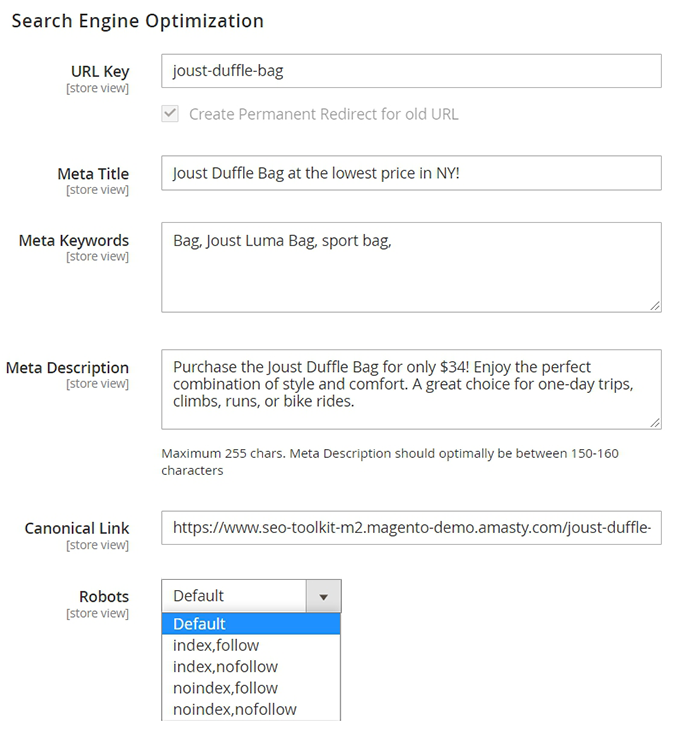The height and width of the screenshot is (743, 684).
Task: Focus the Canonical Link field
Action: point(411,527)
